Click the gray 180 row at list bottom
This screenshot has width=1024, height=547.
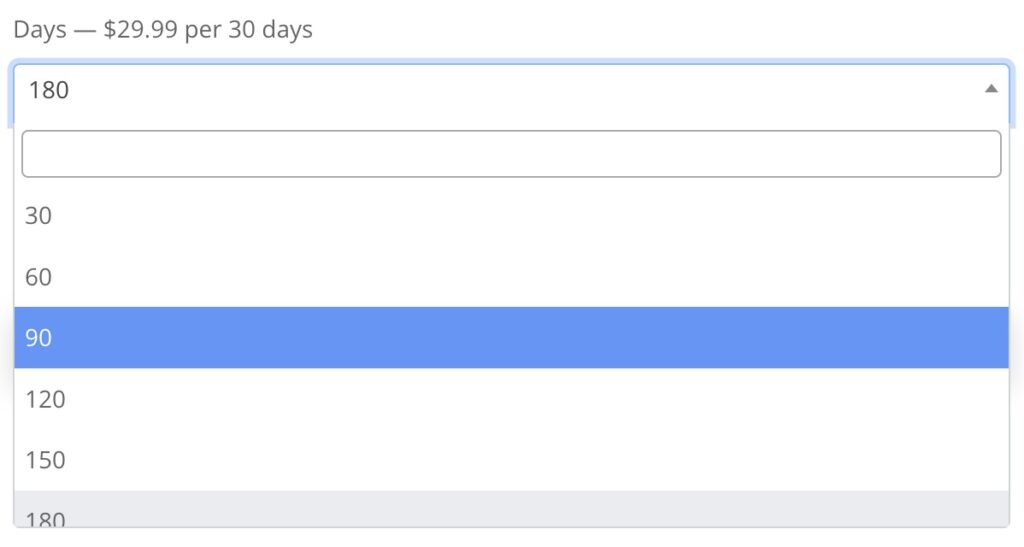(x=511, y=510)
